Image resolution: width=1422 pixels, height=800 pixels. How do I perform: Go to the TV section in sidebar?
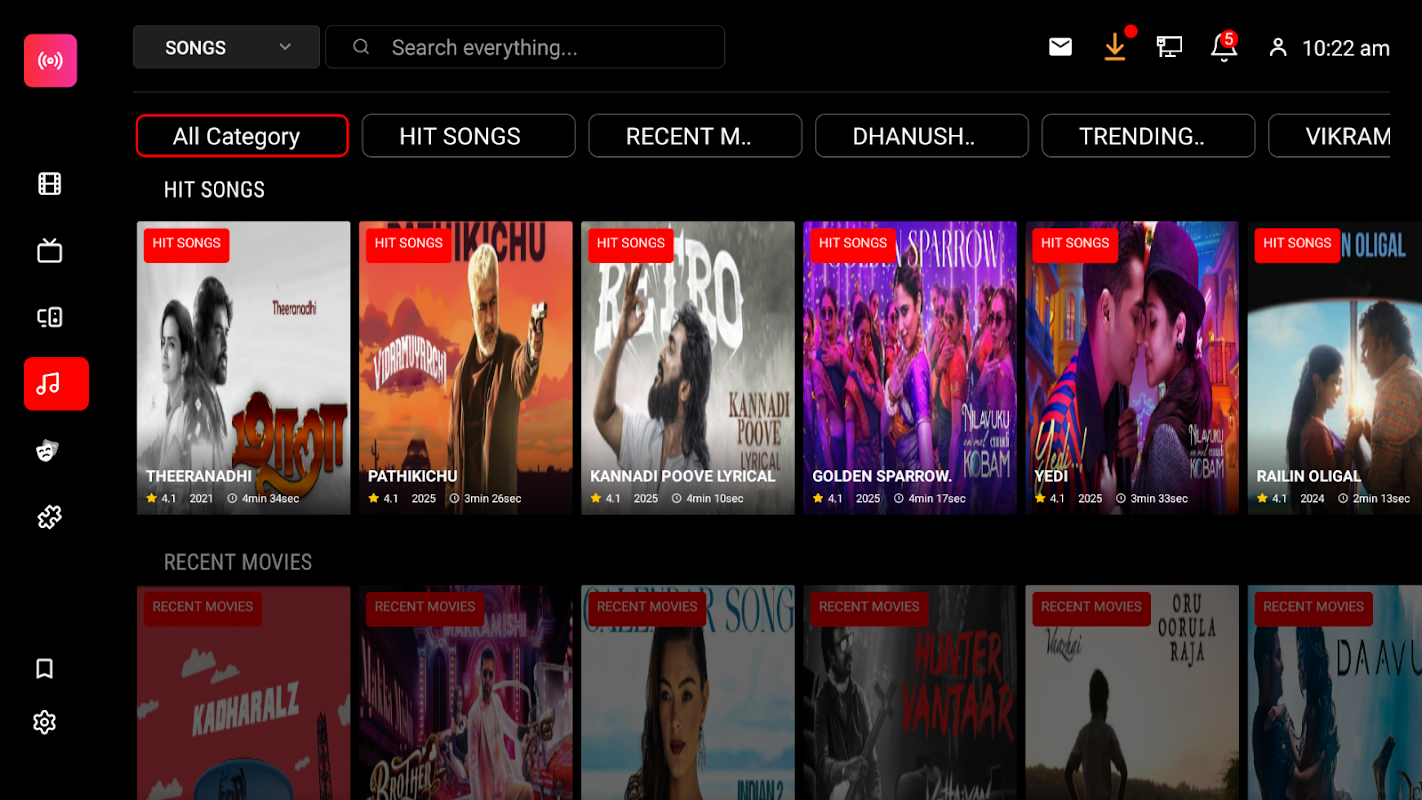pos(50,251)
